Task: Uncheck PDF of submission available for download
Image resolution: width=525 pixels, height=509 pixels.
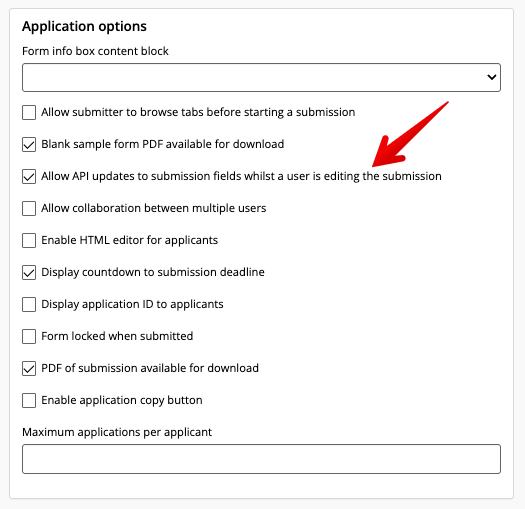Action: tap(29, 368)
